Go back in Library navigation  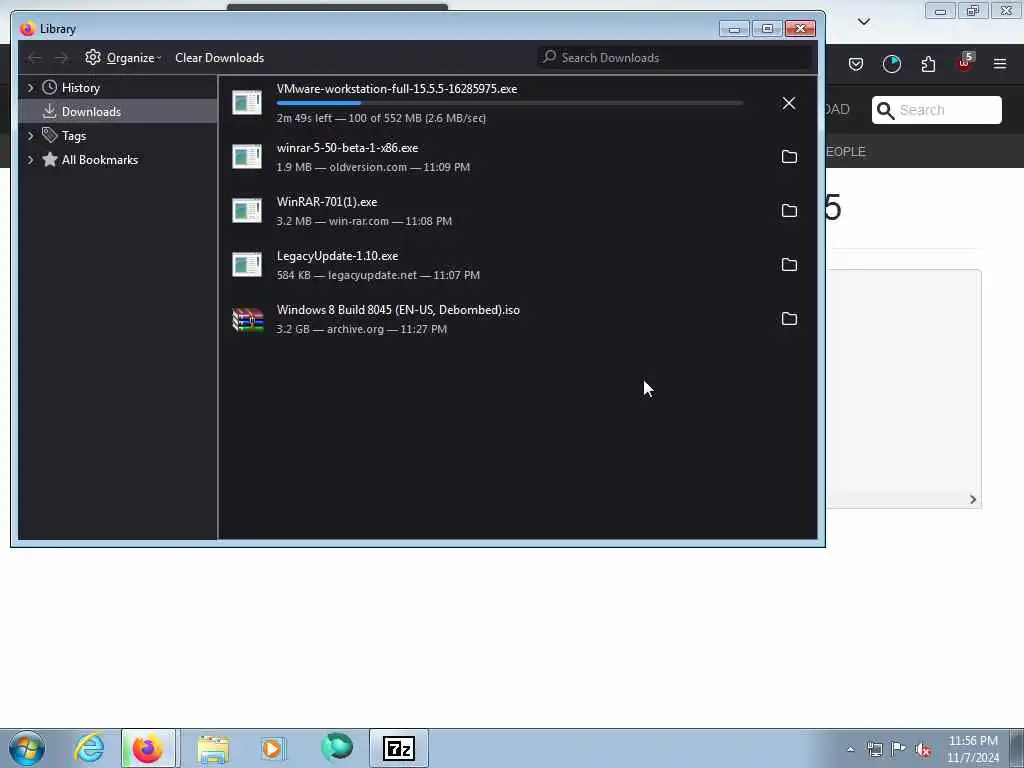[35, 58]
